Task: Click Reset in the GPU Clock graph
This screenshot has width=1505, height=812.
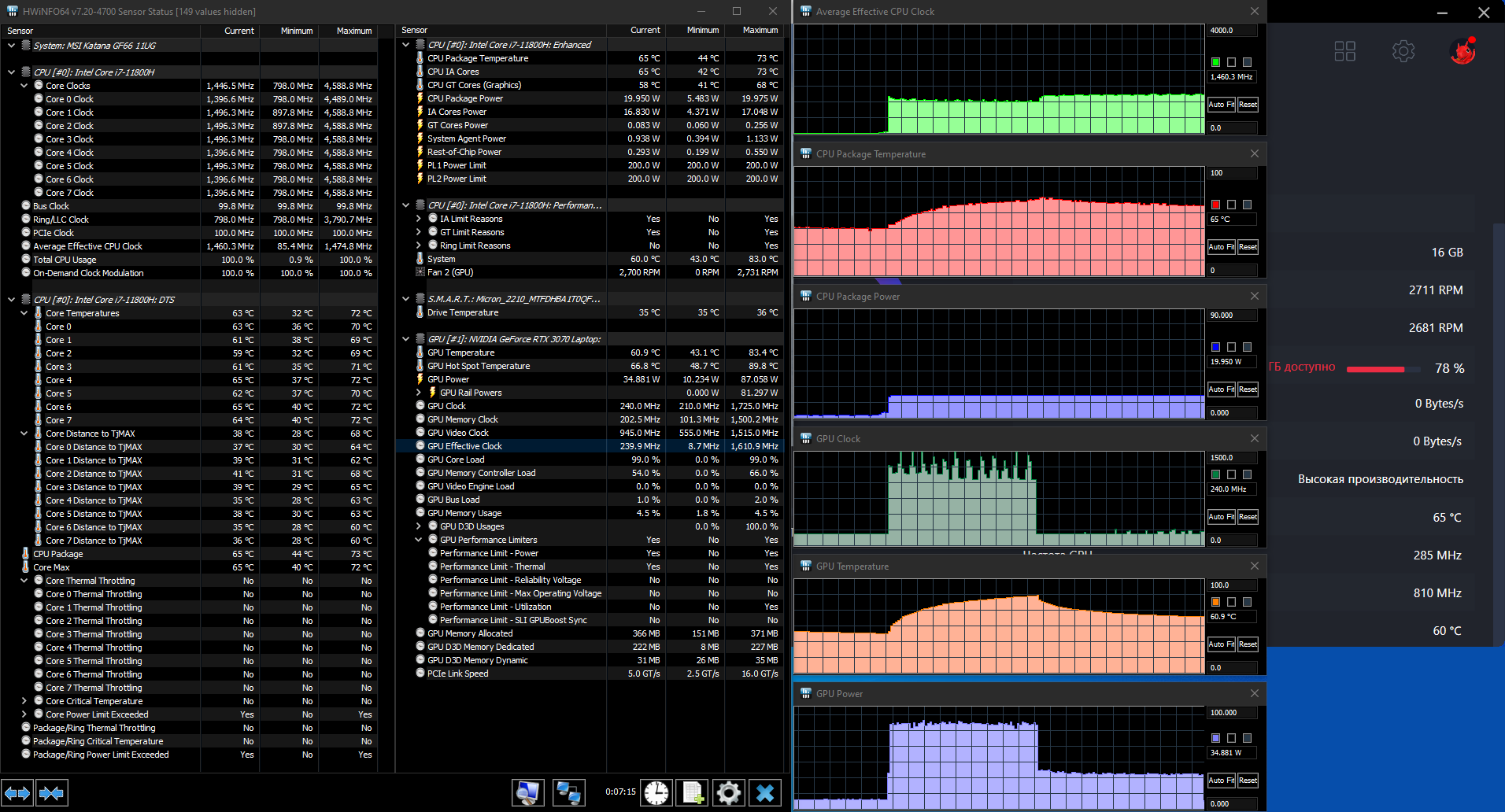Action: (x=1248, y=517)
